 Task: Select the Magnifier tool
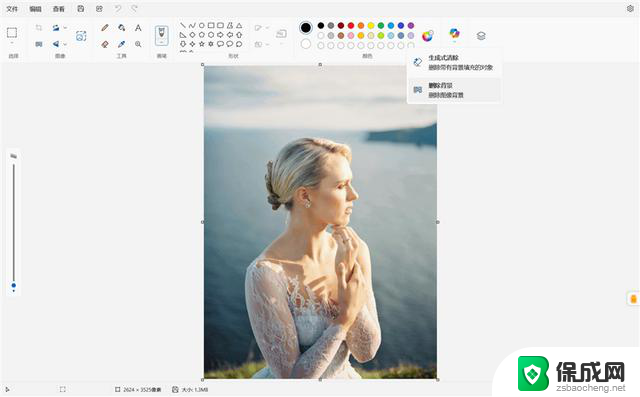138,44
